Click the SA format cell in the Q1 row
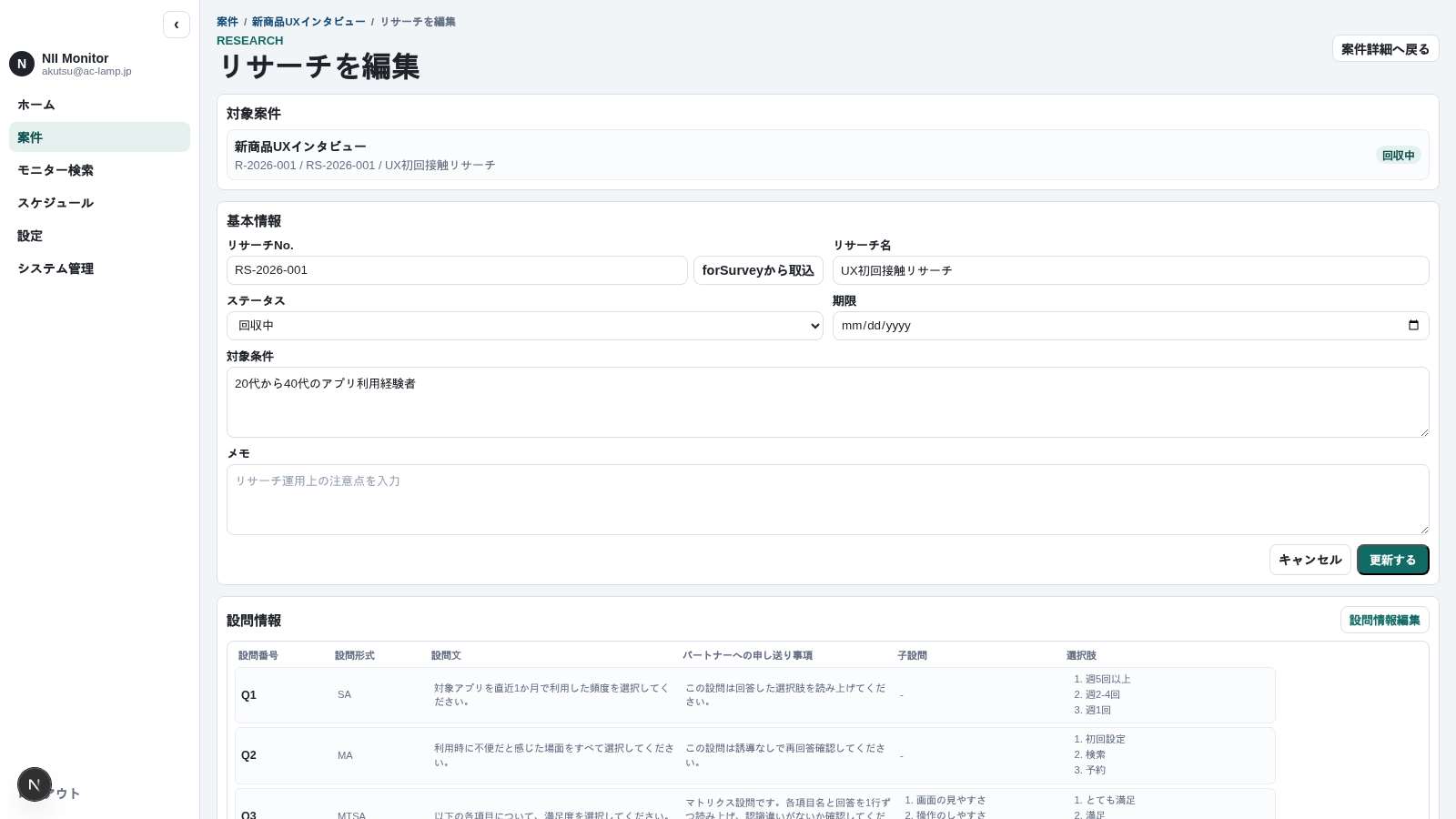This screenshot has height=819, width=1456. point(344,695)
